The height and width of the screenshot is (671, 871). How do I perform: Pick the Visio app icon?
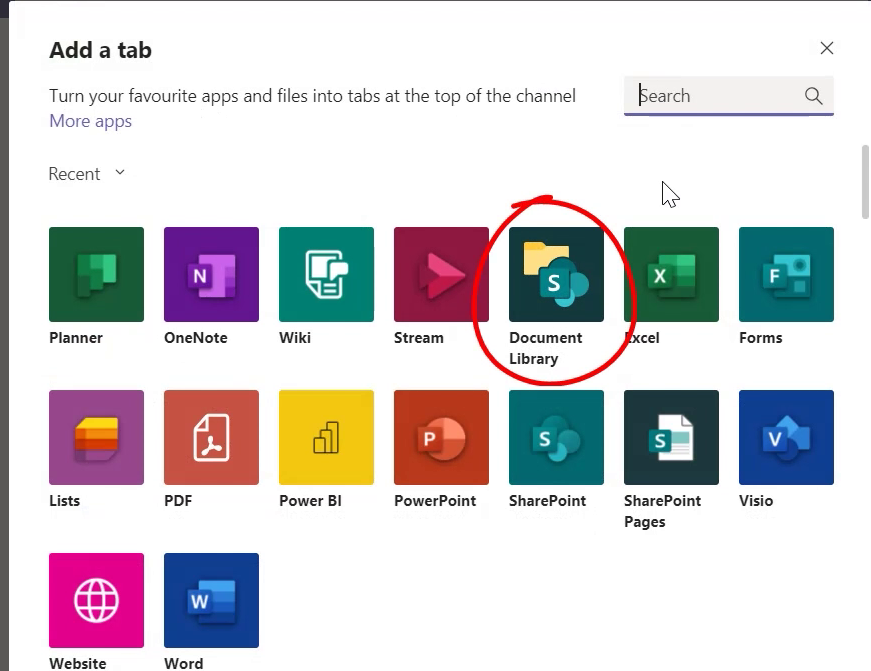coord(786,437)
